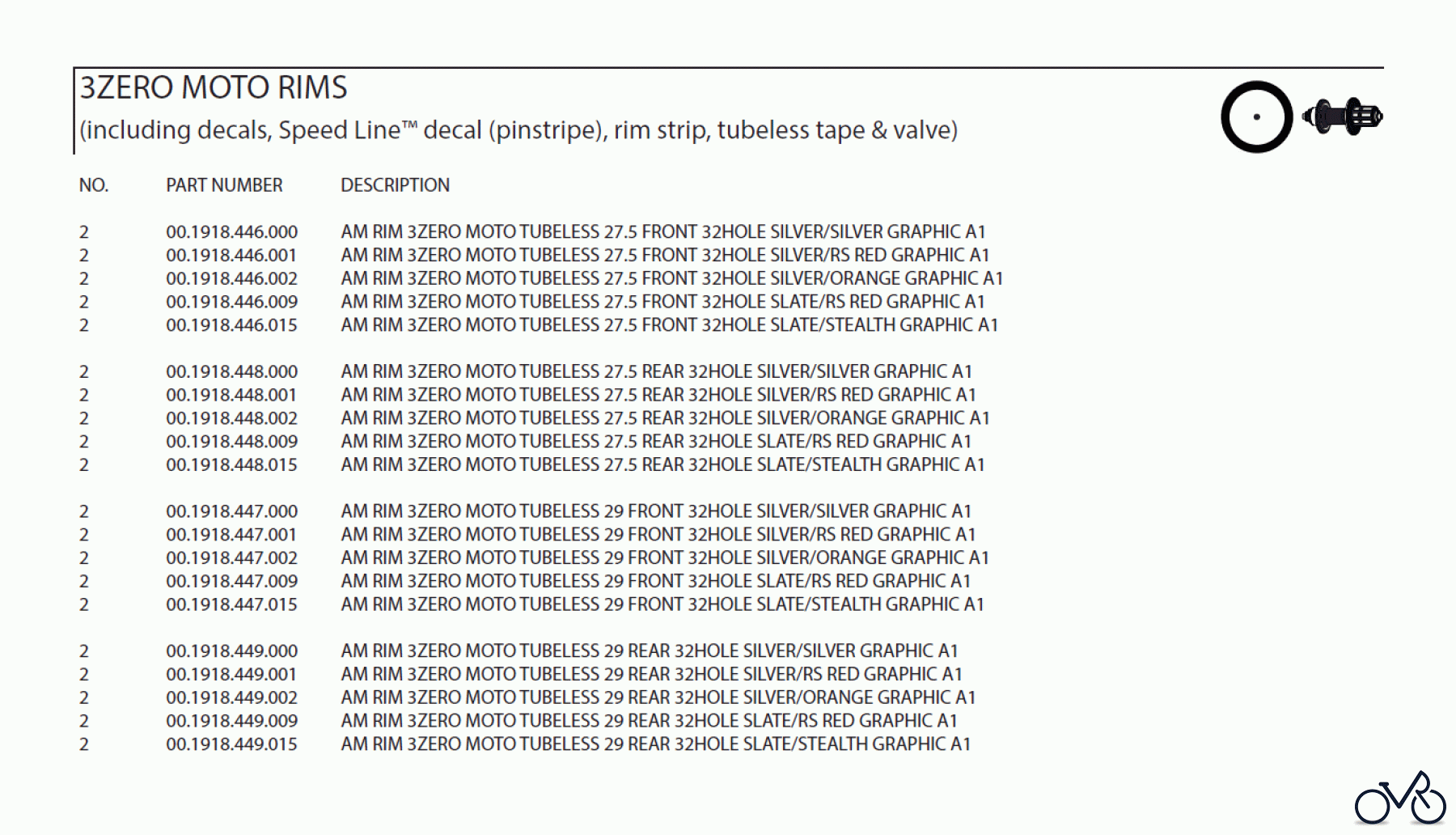Viewport: 1456px width, 835px height.
Task: Click 29 FRONT SILVER/SILVER rim description
Action: (x=655, y=511)
